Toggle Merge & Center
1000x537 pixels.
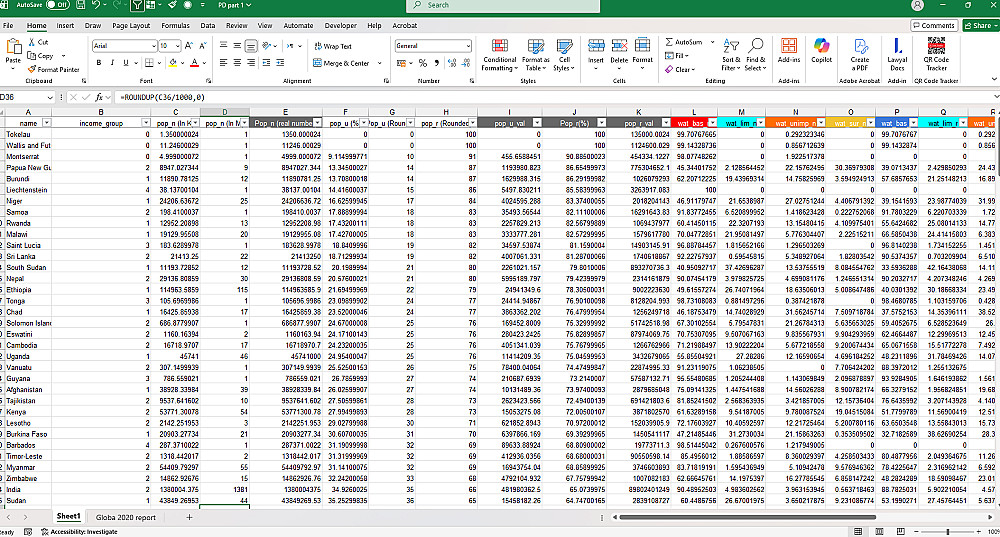click(342, 63)
